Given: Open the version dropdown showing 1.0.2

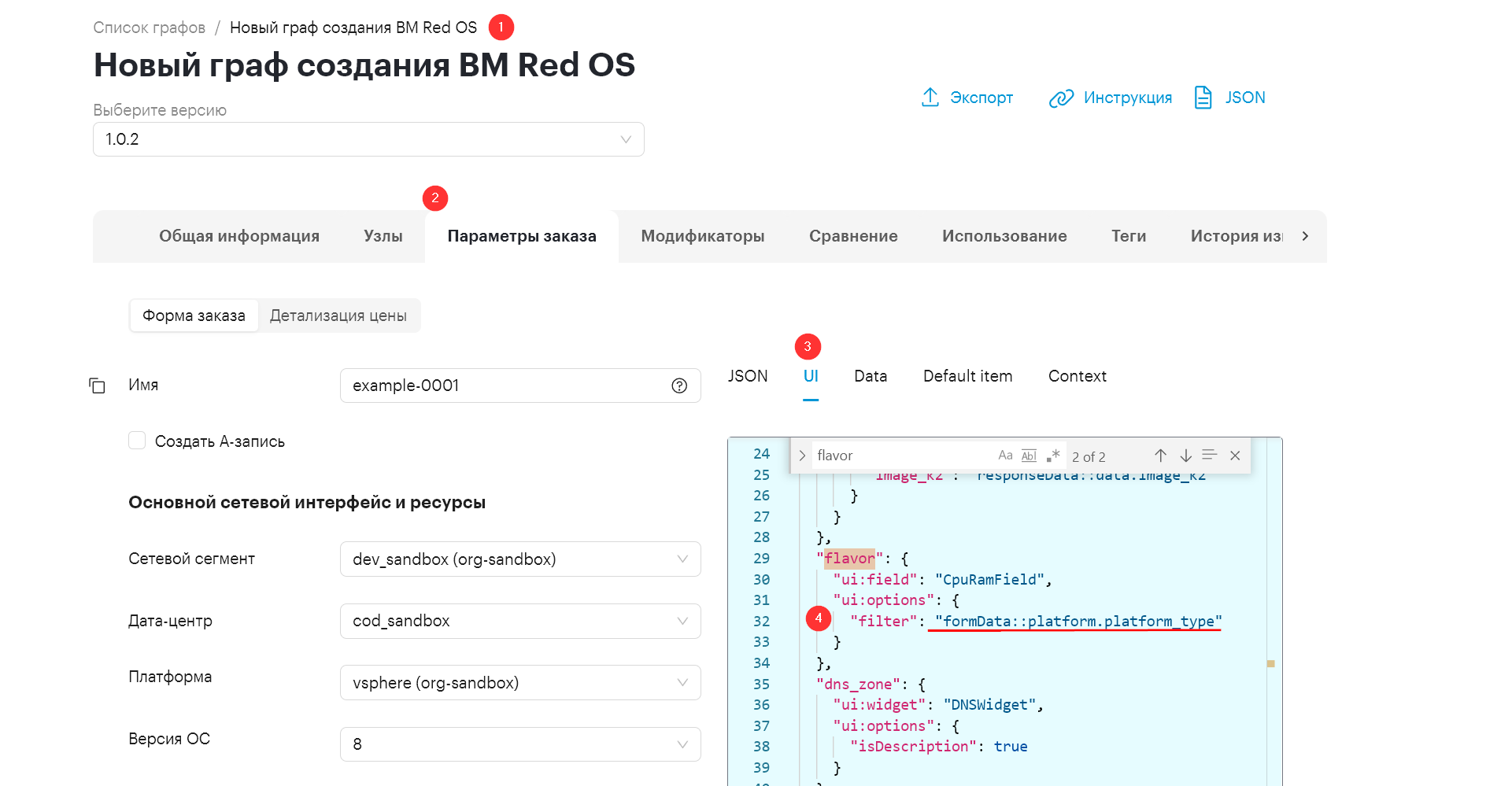Looking at the screenshot, I should [368, 139].
